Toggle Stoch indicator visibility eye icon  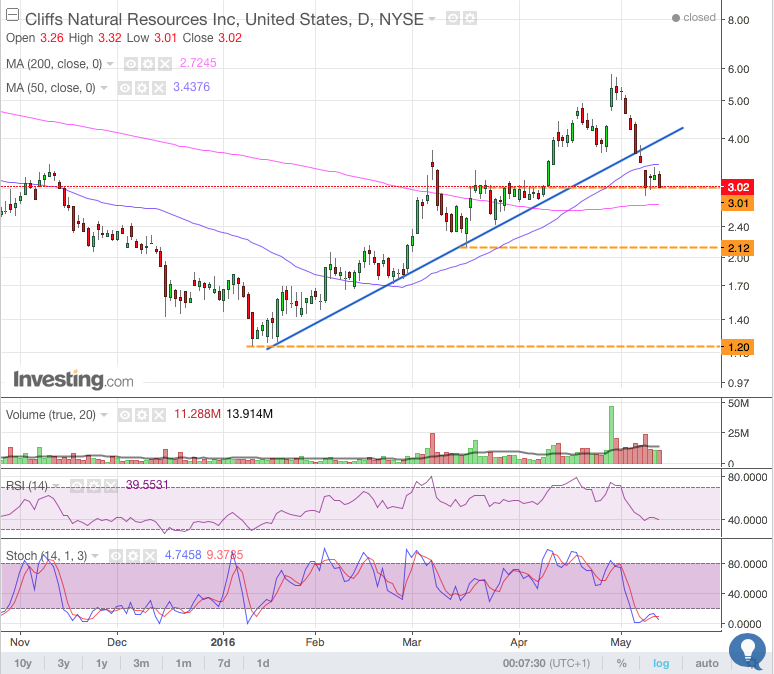[x=116, y=556]
